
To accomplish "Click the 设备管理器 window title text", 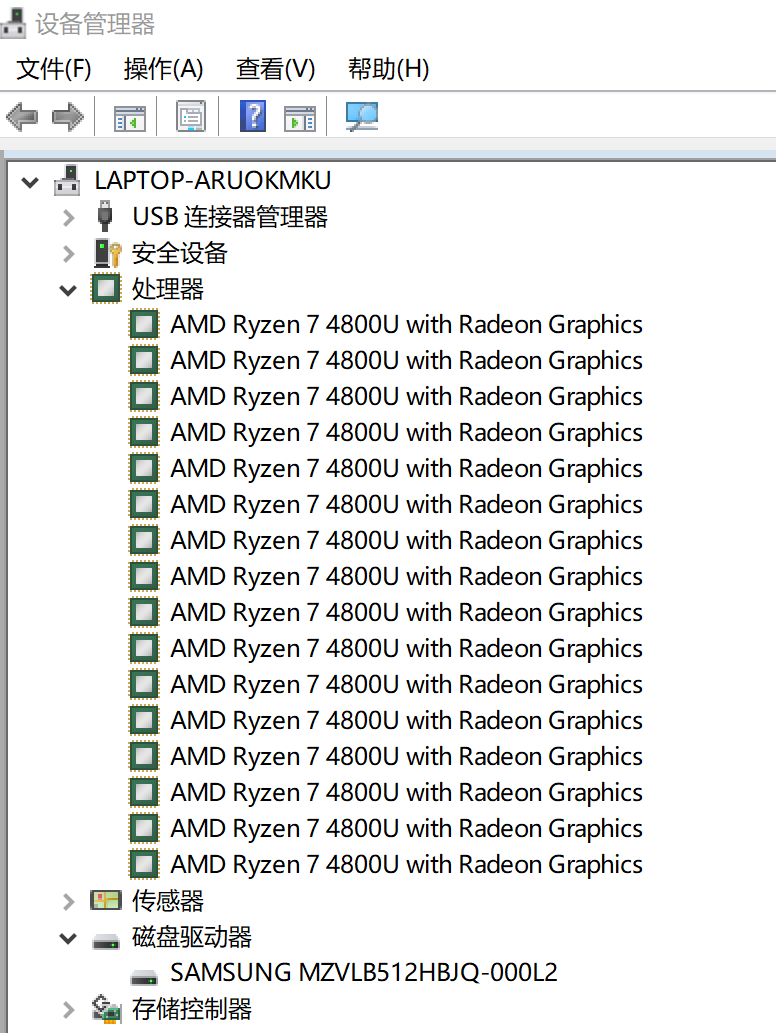I will tap(95, 24).
